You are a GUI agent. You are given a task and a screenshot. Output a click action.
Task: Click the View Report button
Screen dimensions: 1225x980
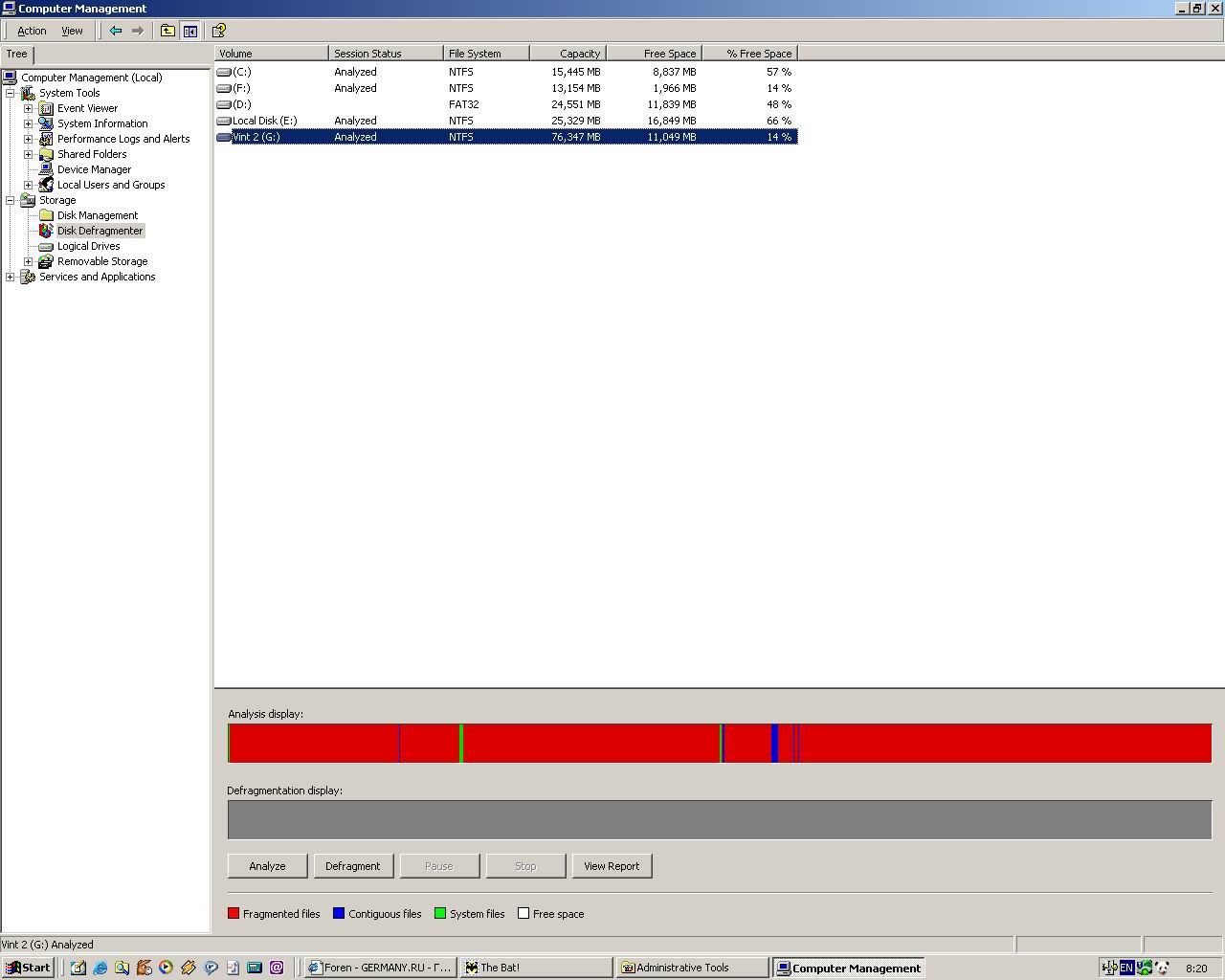[x=612, y=866]
